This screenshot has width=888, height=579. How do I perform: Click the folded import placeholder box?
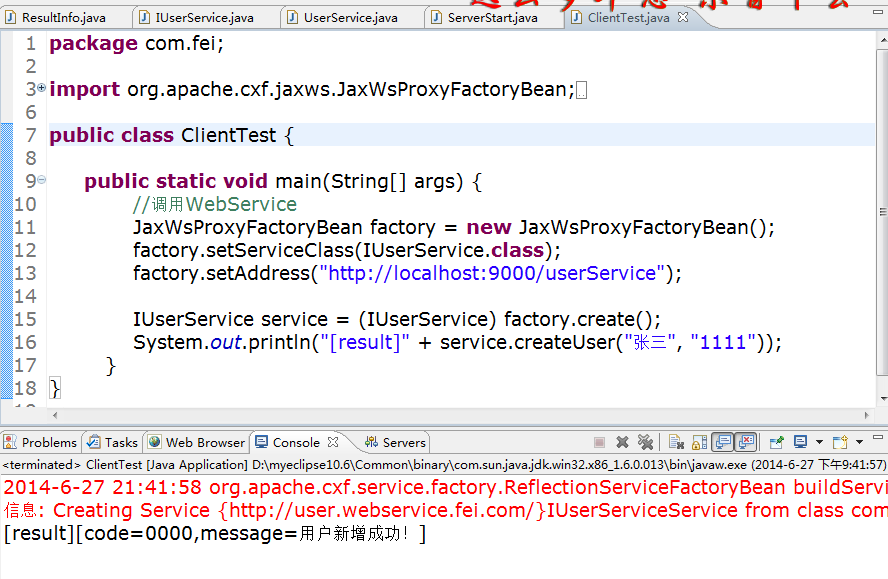(x=582, y=91)
